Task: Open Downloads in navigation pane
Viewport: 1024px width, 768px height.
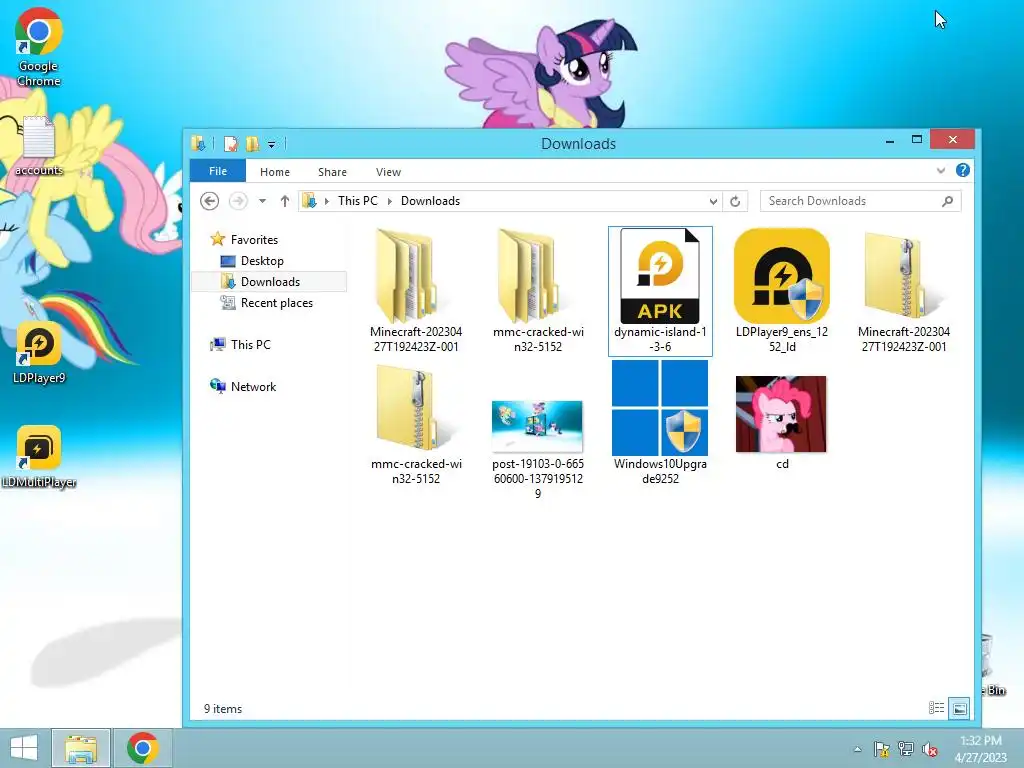Action: tap(270, 281)
